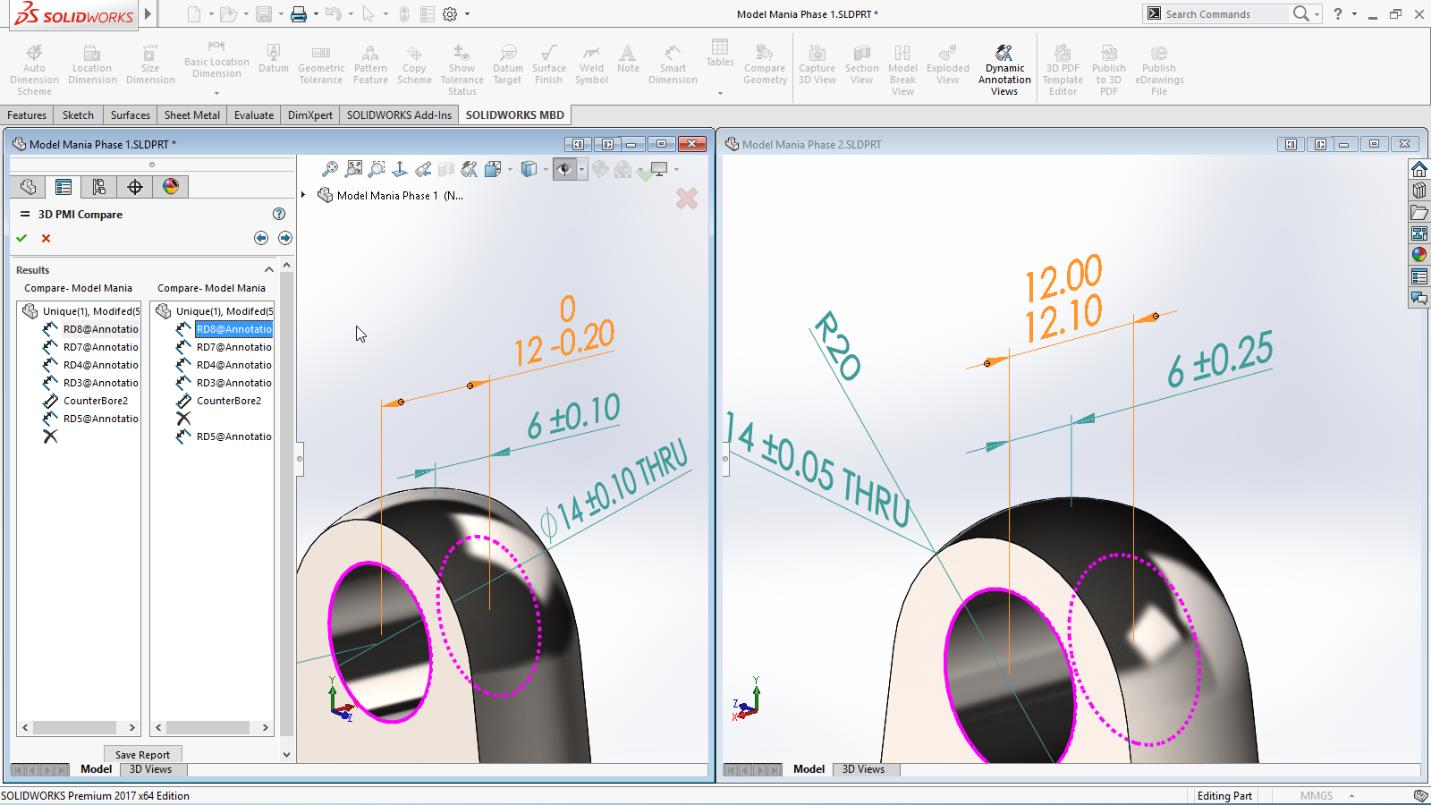Open the Dynamic Annotation Views tool
This screenshot has height=805, width=1431.
[x=1003, y=62]
